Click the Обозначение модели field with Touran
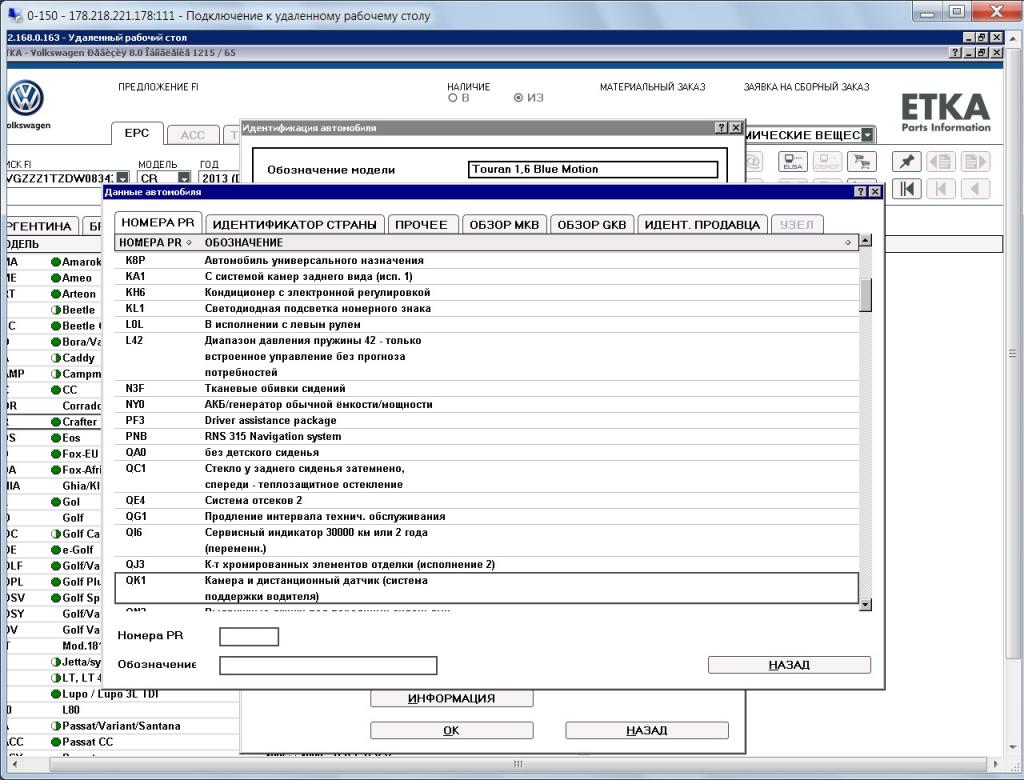 [x=593, y=169]
